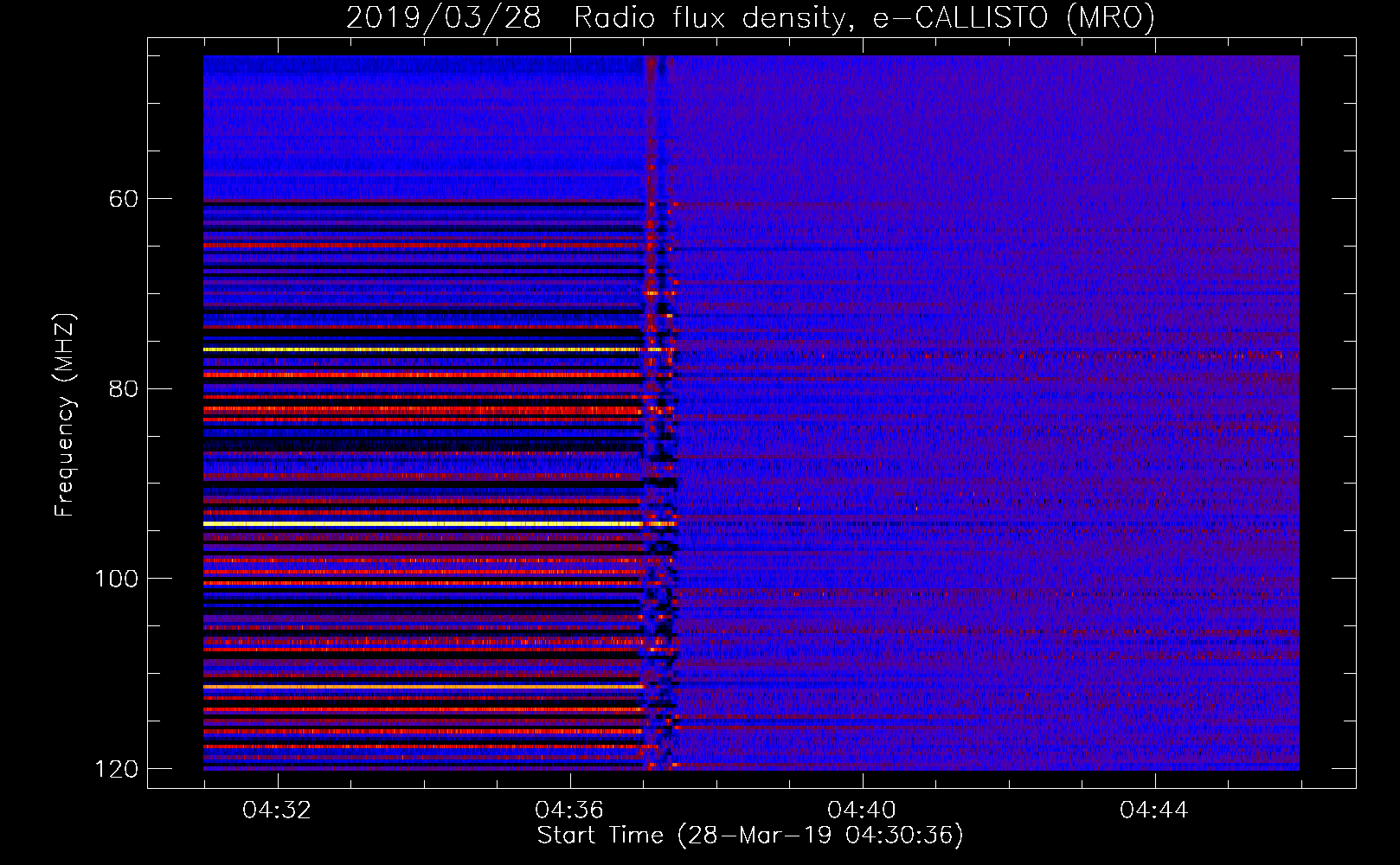Click the 80 frequency tick label
This screenshot has height=865, width=1400.
124,388
